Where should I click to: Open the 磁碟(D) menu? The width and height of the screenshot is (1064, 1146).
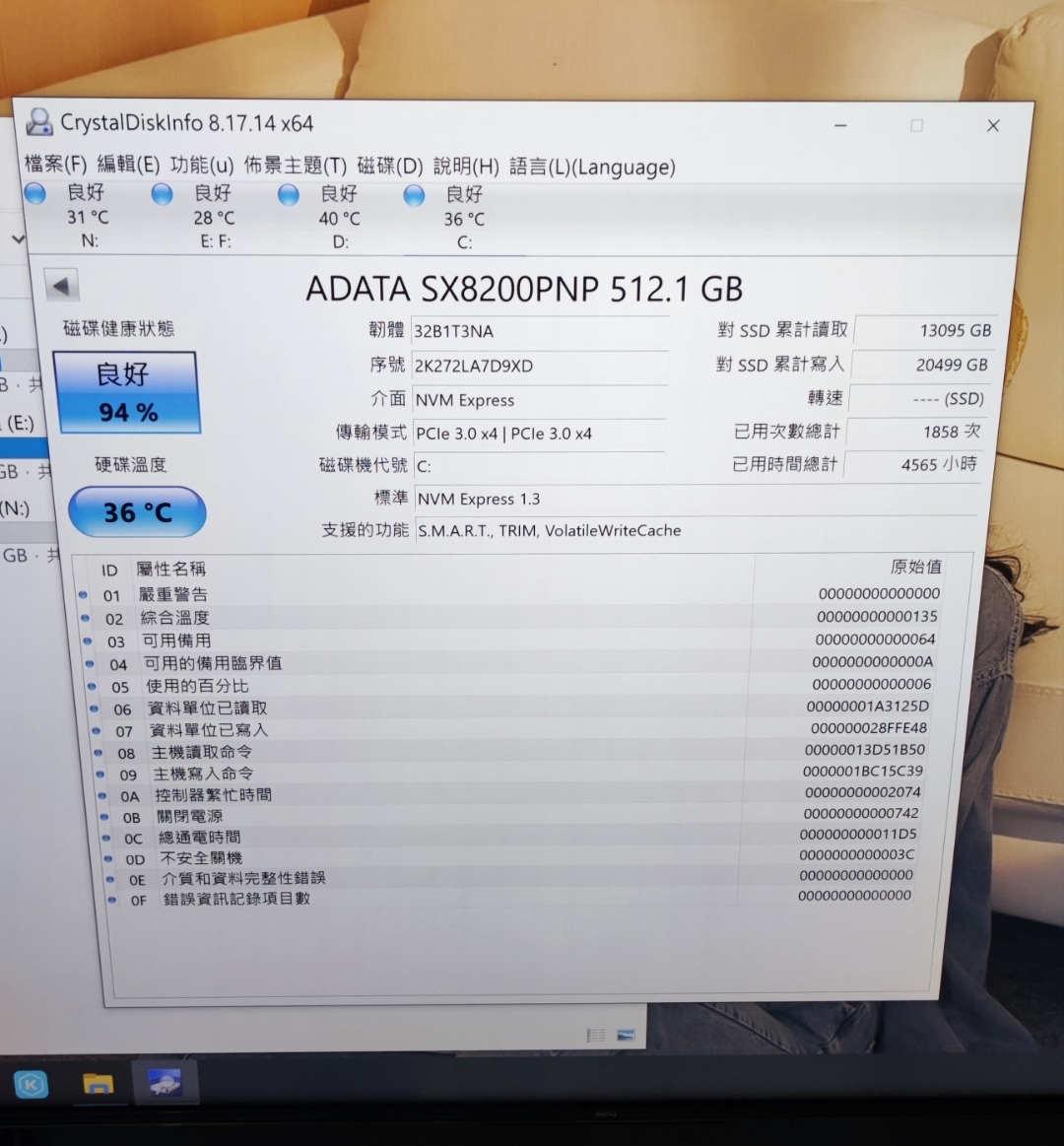pos(390,167)
